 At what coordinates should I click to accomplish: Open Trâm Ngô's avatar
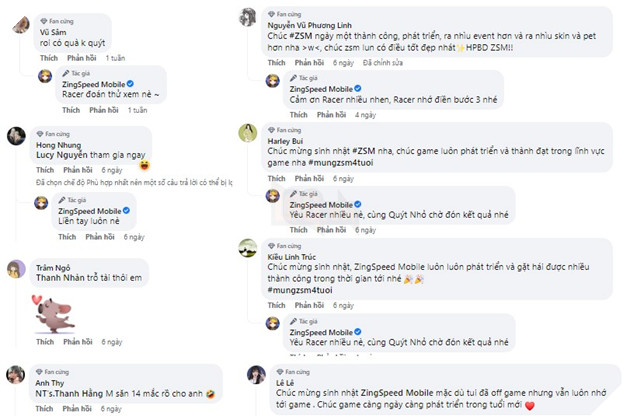(16, 270)
